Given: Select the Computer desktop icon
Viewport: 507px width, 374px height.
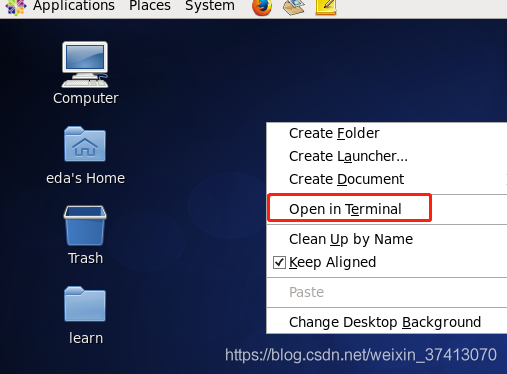Looking at the screenshot, I should [85, 64].
